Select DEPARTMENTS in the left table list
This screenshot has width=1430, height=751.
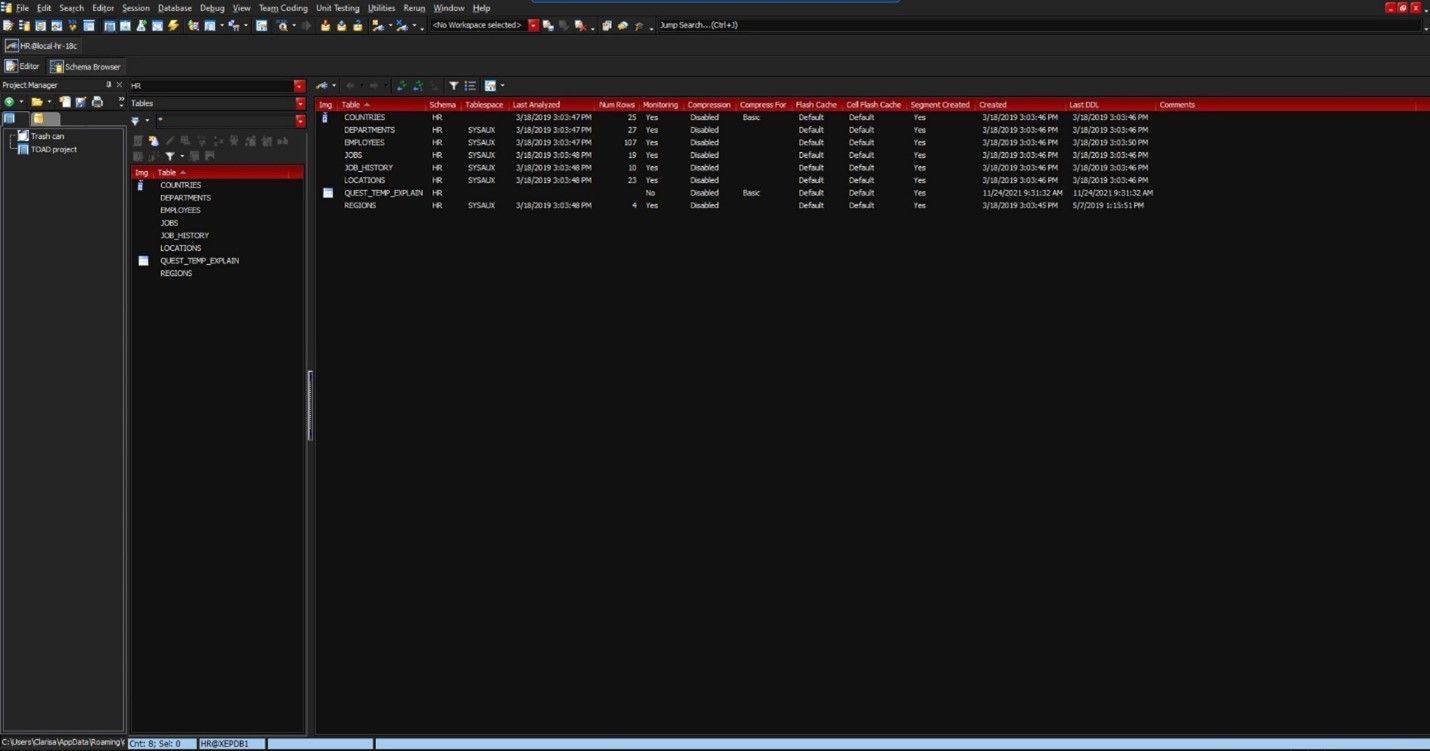185,198
